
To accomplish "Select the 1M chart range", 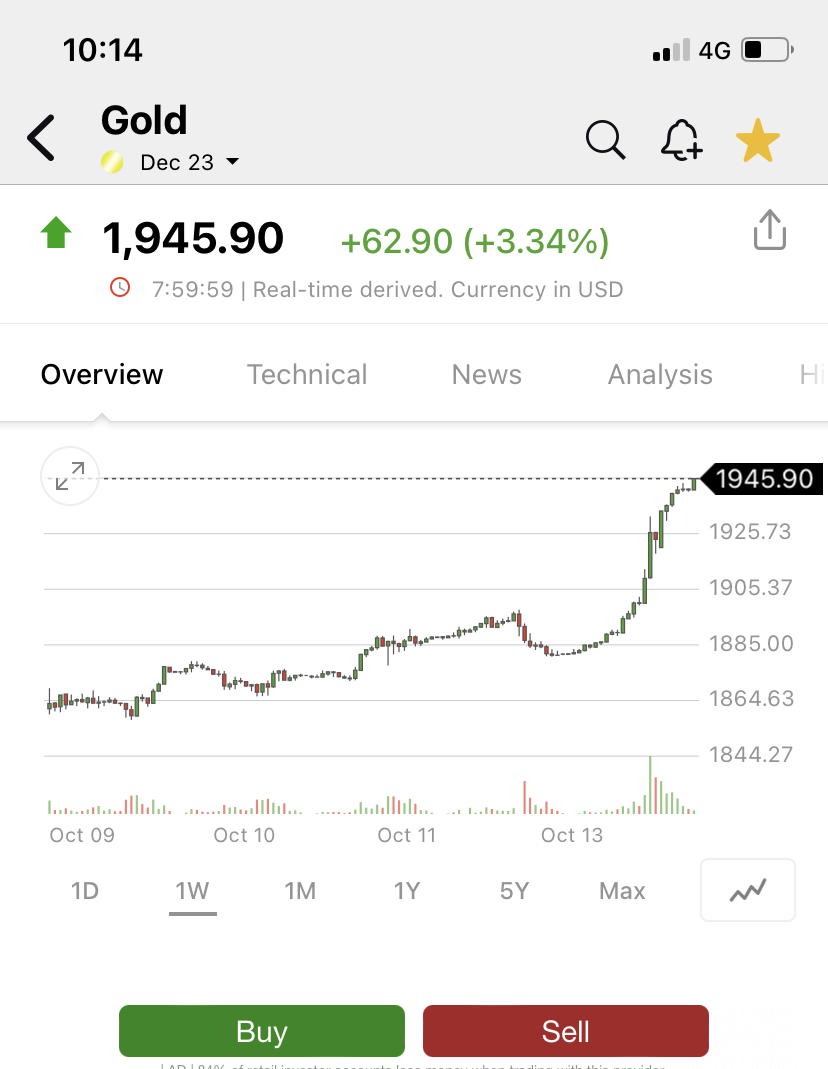I will [300, 890].
